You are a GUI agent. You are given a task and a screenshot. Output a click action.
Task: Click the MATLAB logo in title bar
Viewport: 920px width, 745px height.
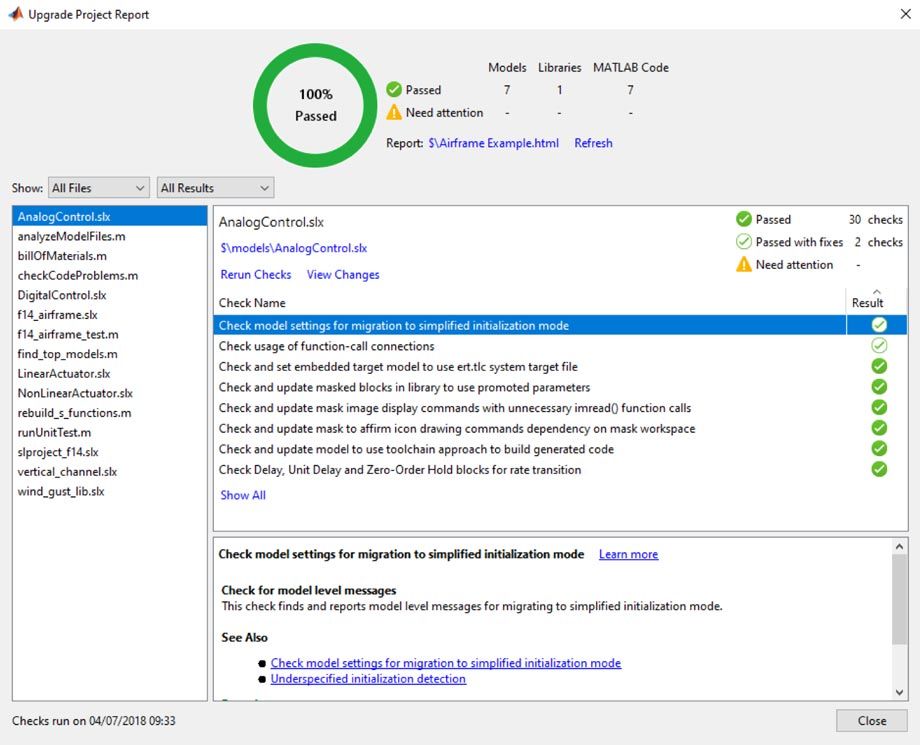tap(15, 15)
